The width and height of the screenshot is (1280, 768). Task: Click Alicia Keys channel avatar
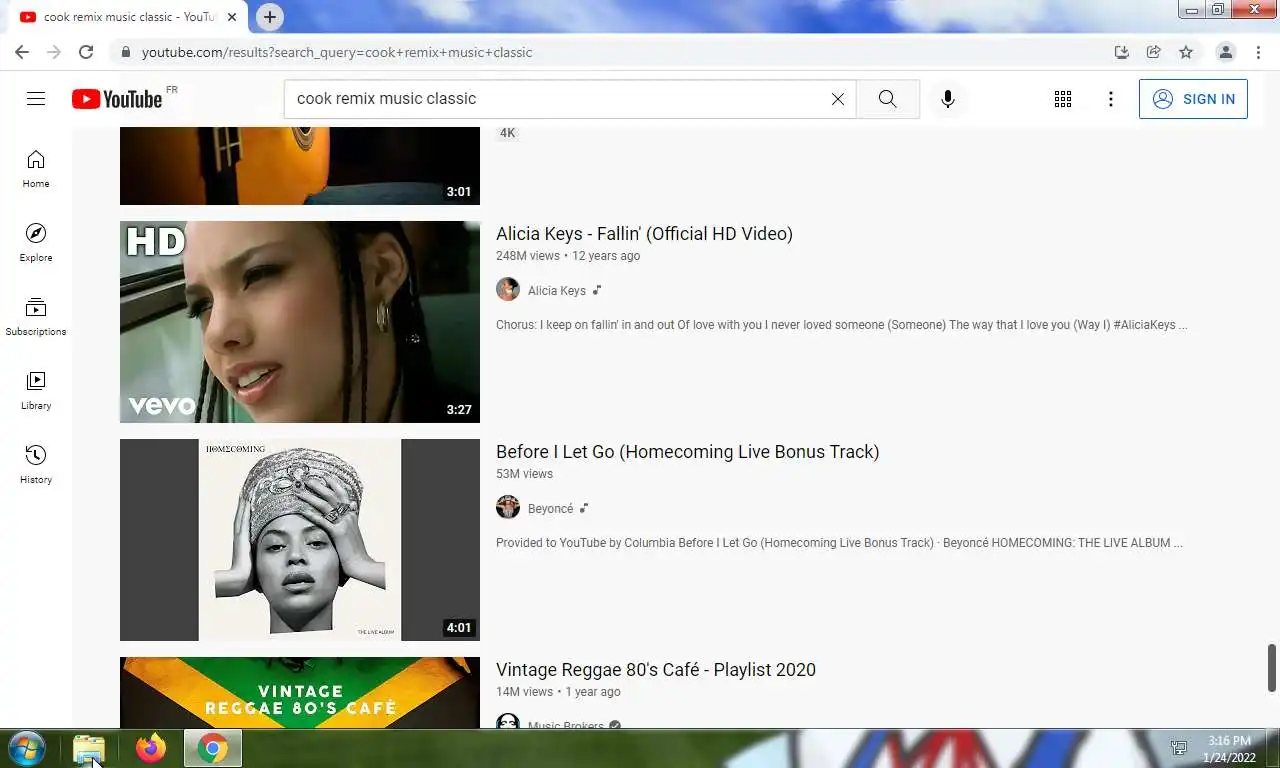point(508,290)
